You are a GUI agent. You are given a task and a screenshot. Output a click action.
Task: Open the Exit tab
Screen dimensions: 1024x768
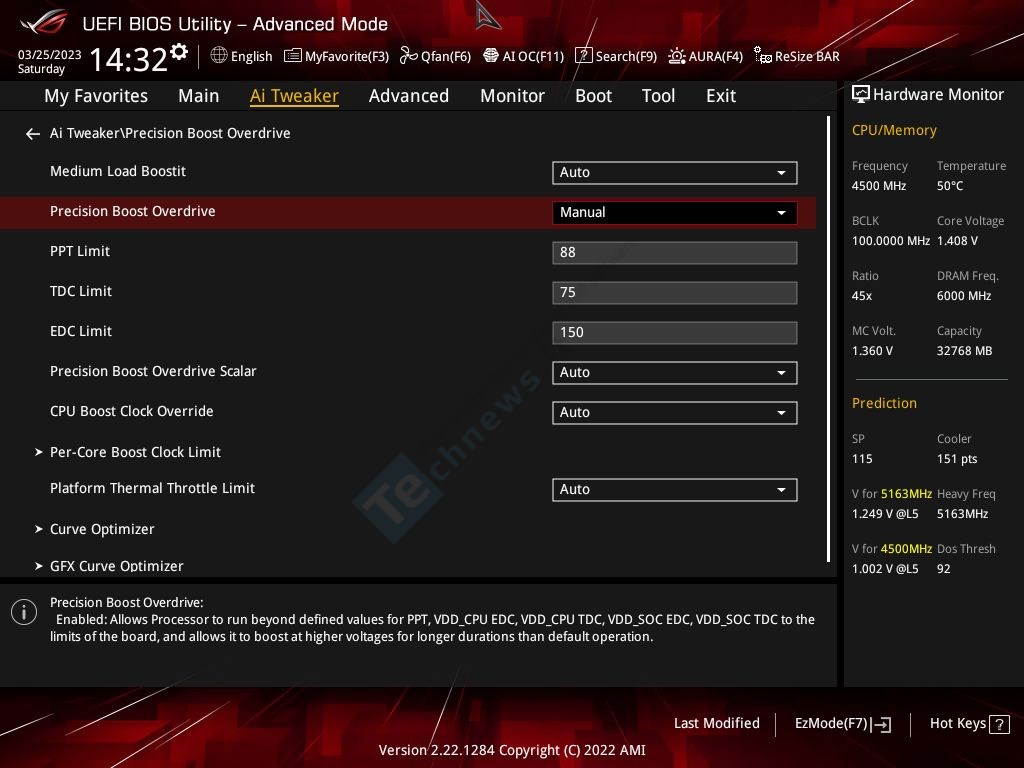pos(721,96)
